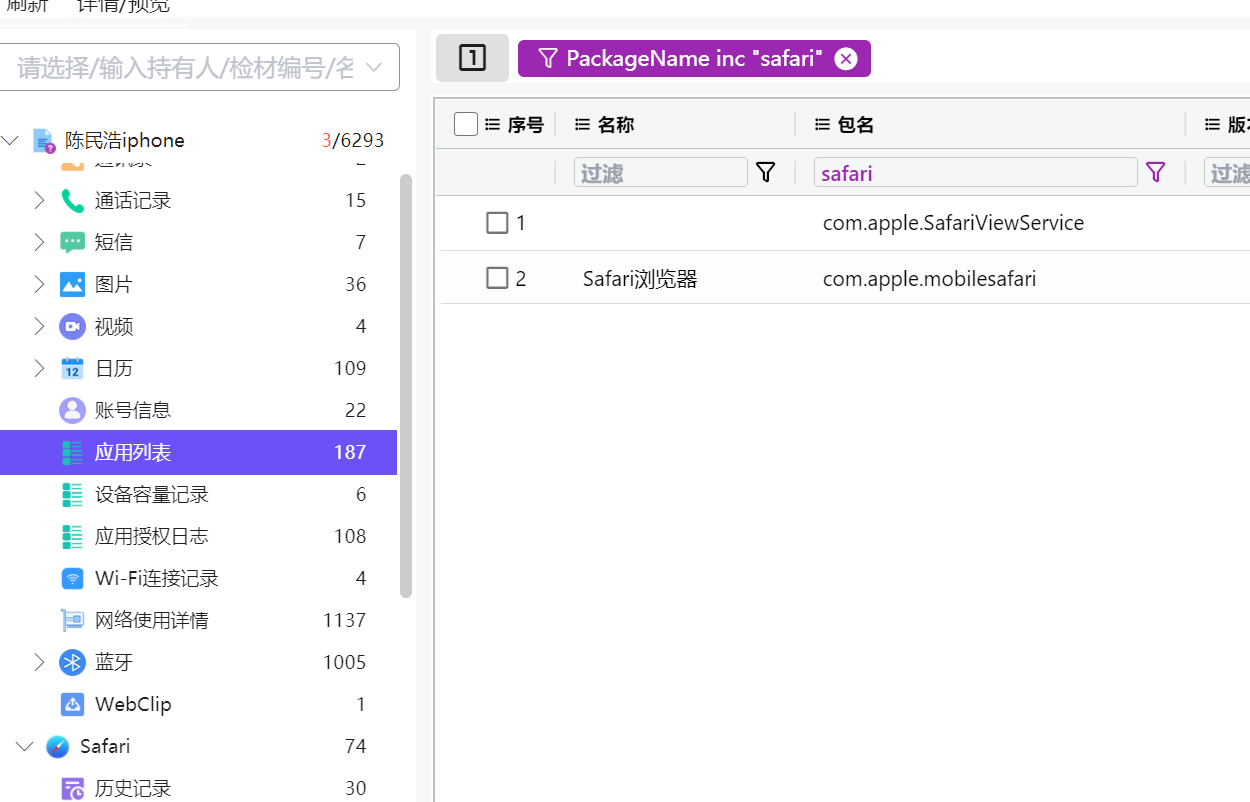
Task: Click the 网络使用详情 network card icon
Action: [x=72, y=620]
